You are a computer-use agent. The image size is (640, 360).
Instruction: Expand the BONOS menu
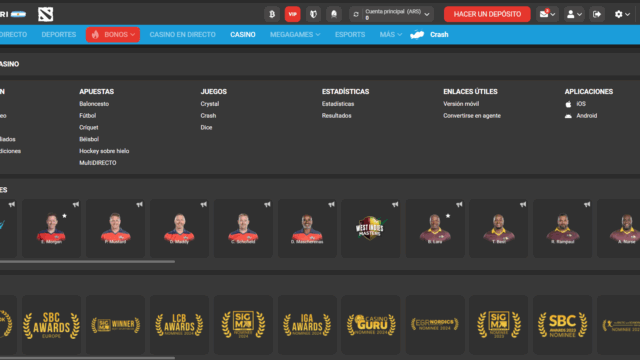point(113,35)
